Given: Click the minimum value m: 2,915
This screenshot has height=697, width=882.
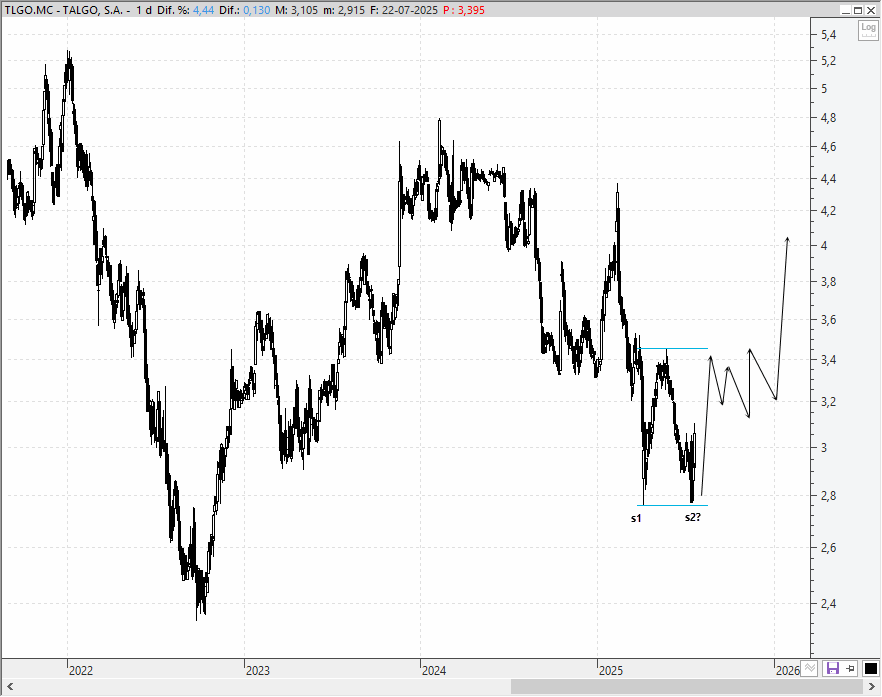Looking at the screenshot, I should coord(344,10).
